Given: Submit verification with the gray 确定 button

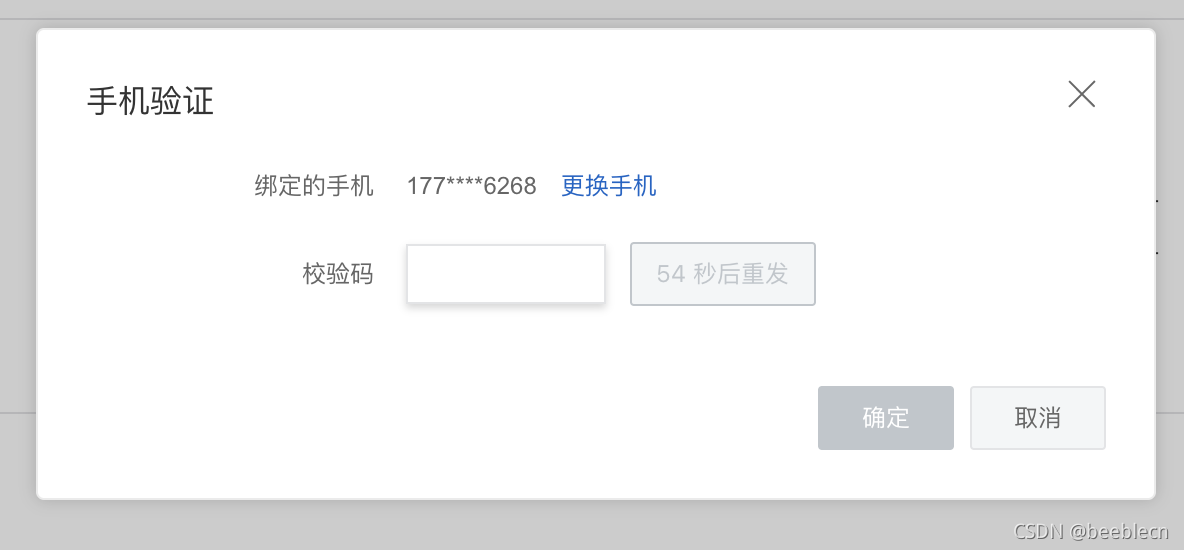Looking at the screenshot, I should (886, 418).
